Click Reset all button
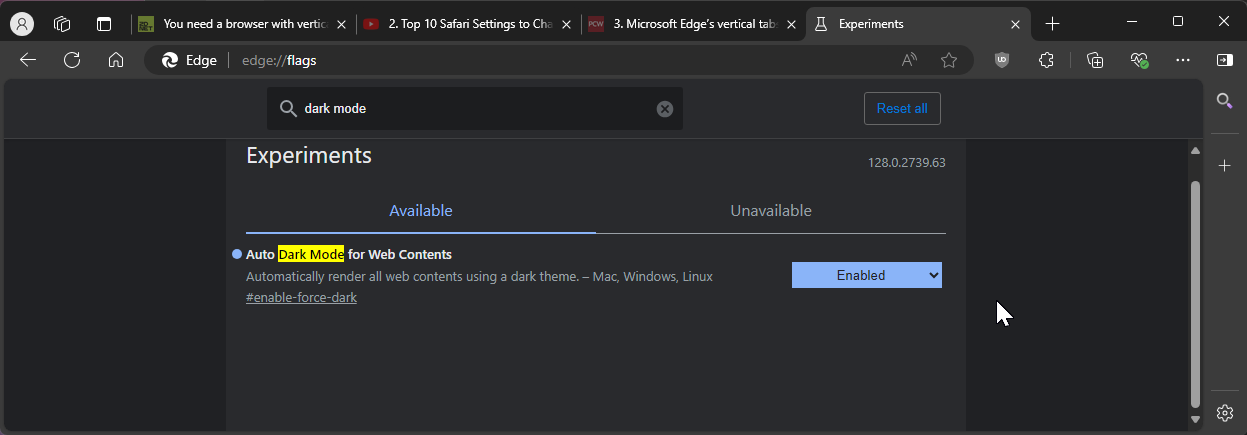The height and width of the screenshot is (435, 1247). 902,108
